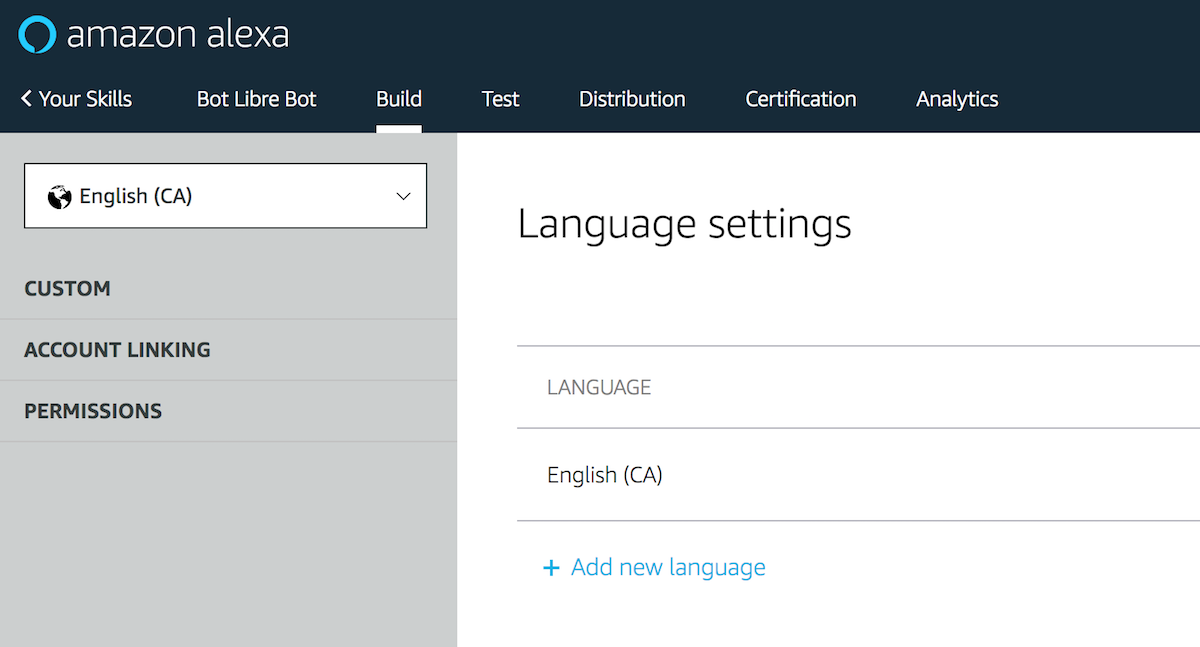The width and height of the screenshot is (1200, 647).
Task: Expand the language selector chevron arrow
Action: coord(403,196)
